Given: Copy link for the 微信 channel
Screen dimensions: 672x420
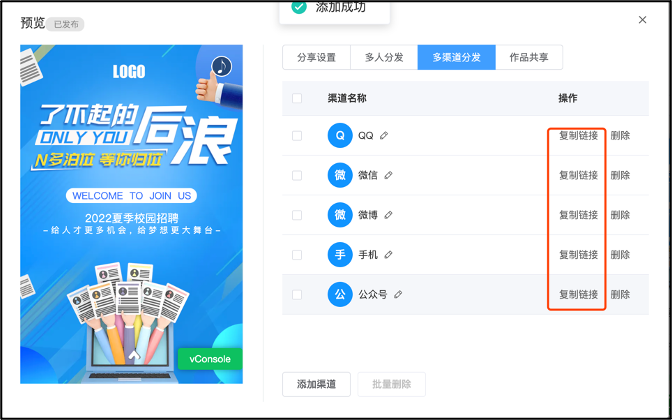Looking at the screenshot, I should click(x=578, y=175).
